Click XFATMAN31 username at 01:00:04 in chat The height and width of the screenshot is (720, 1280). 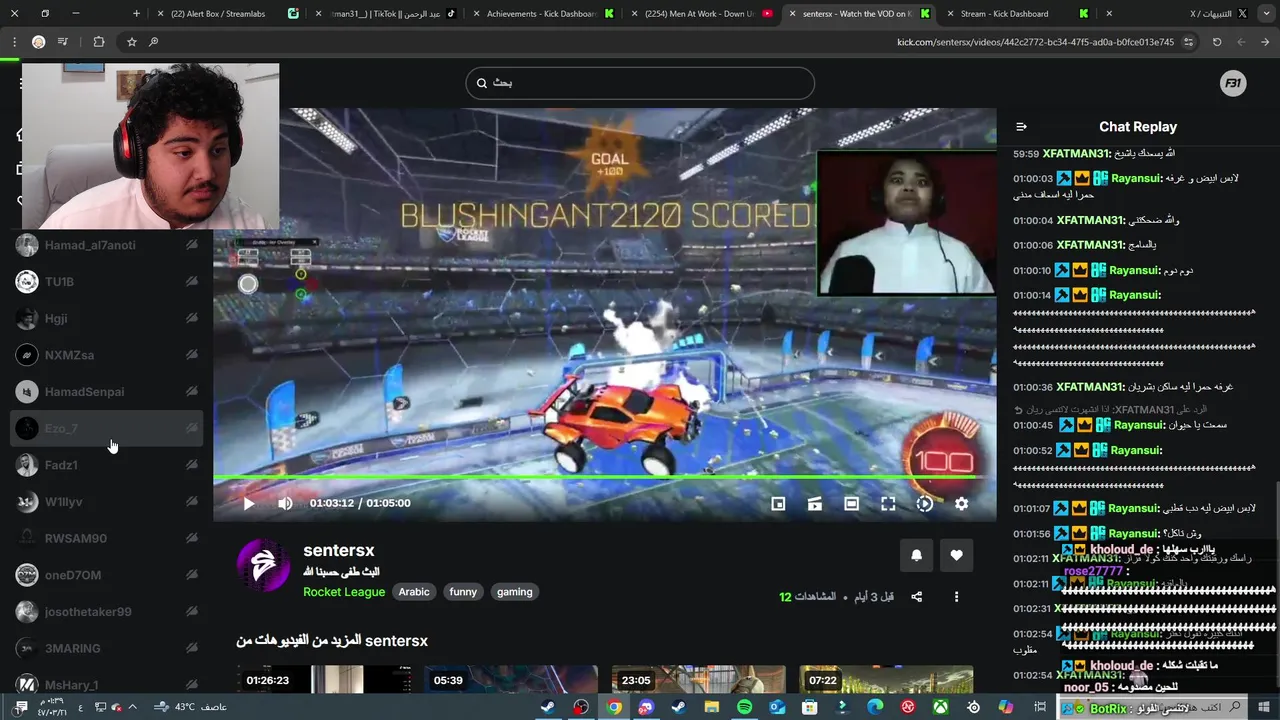[x=1091, y=220]
